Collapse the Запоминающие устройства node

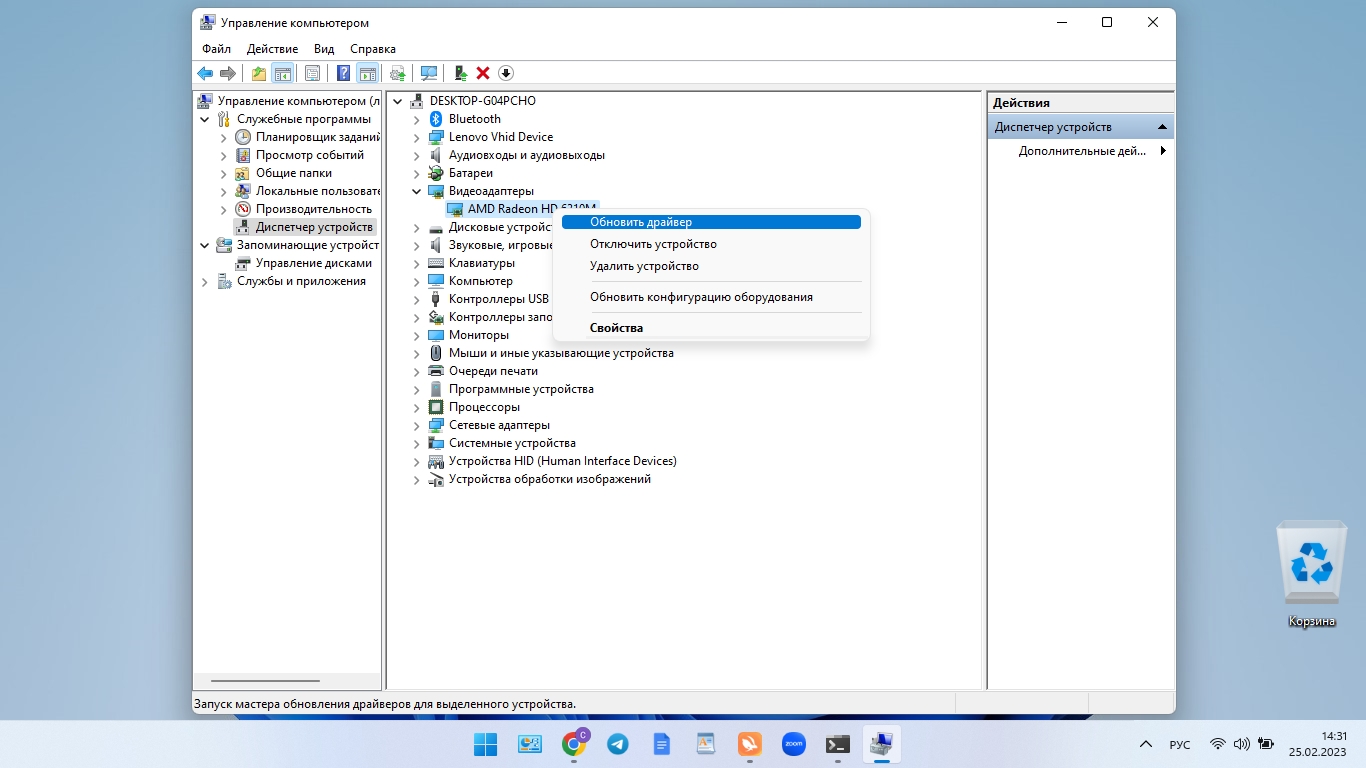pos(205,245)
